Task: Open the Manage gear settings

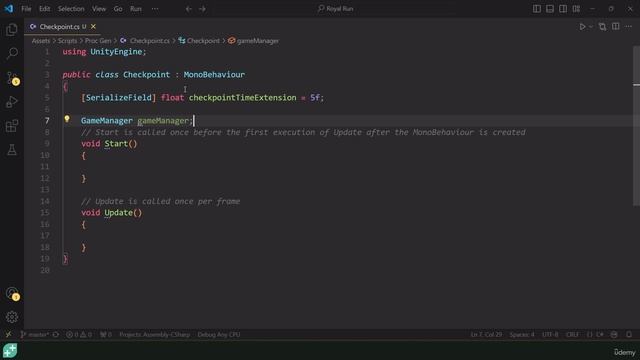Action: point(12,317)
